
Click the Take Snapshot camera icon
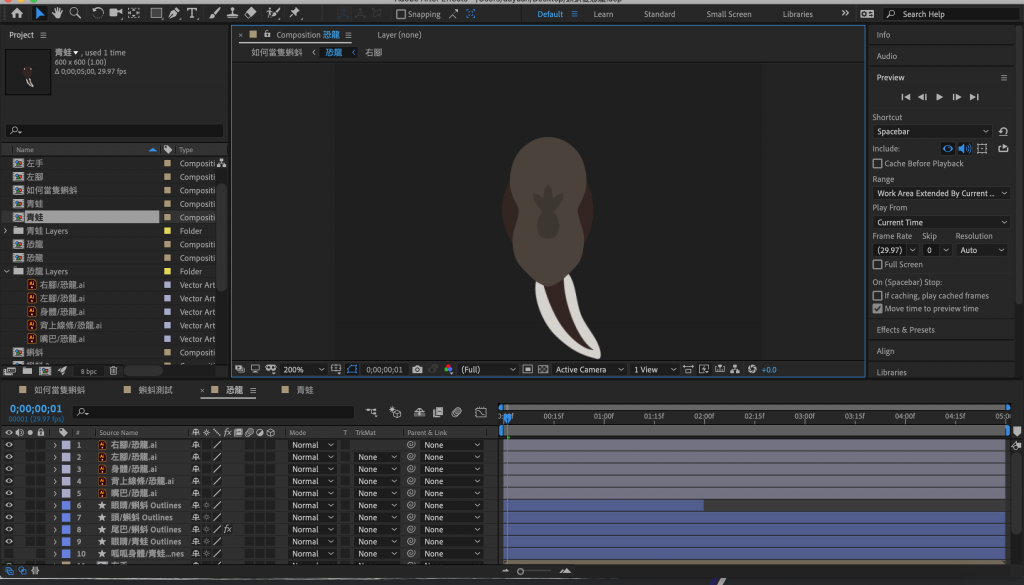(x=417, y=370)
